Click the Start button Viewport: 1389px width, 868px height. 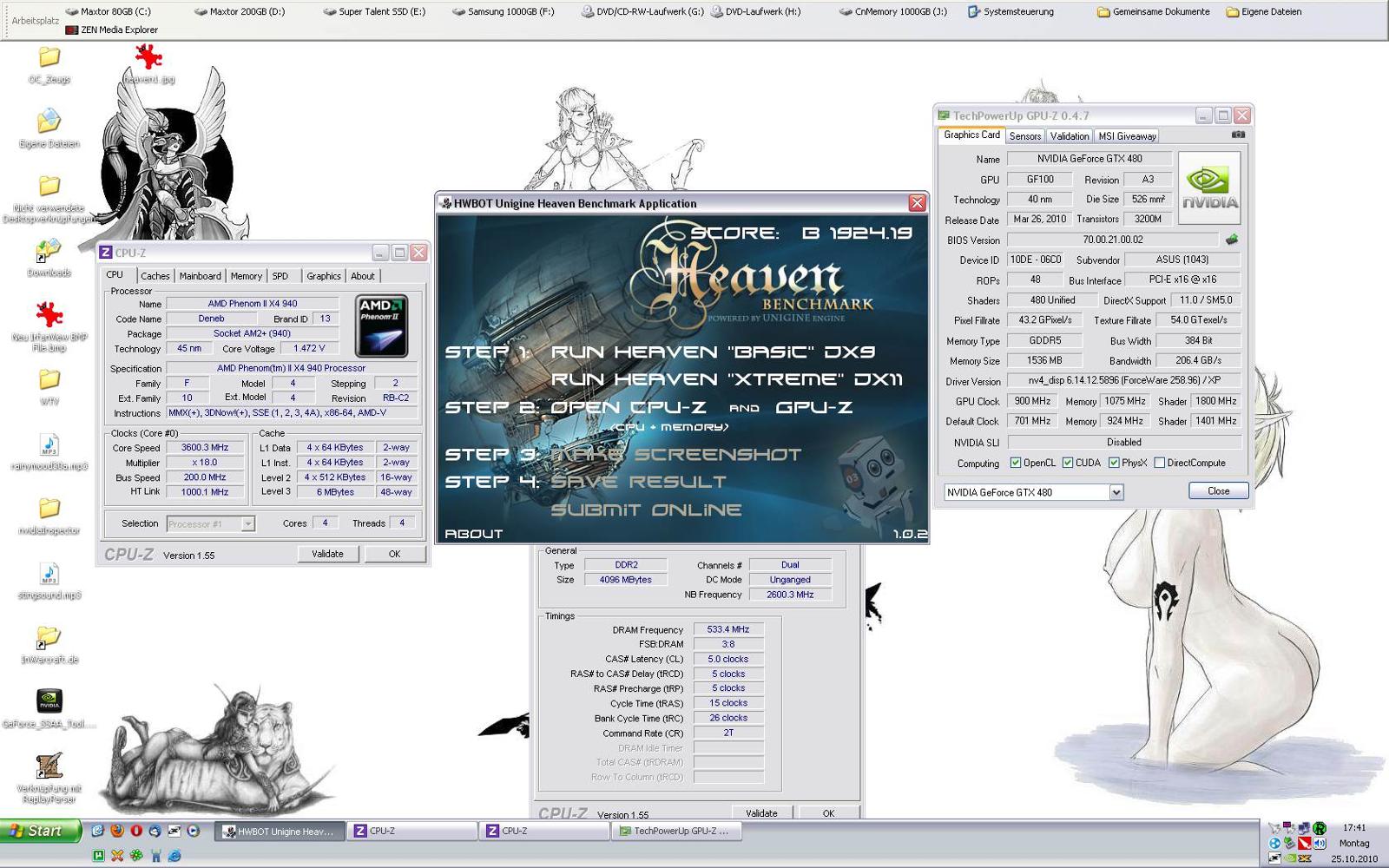coord(41,831)
